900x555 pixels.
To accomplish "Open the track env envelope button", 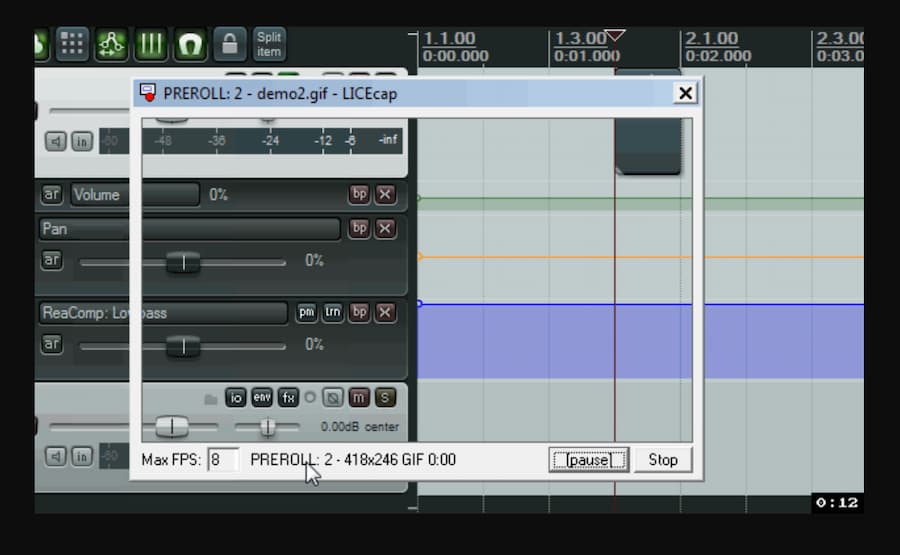I will (262, 398).
